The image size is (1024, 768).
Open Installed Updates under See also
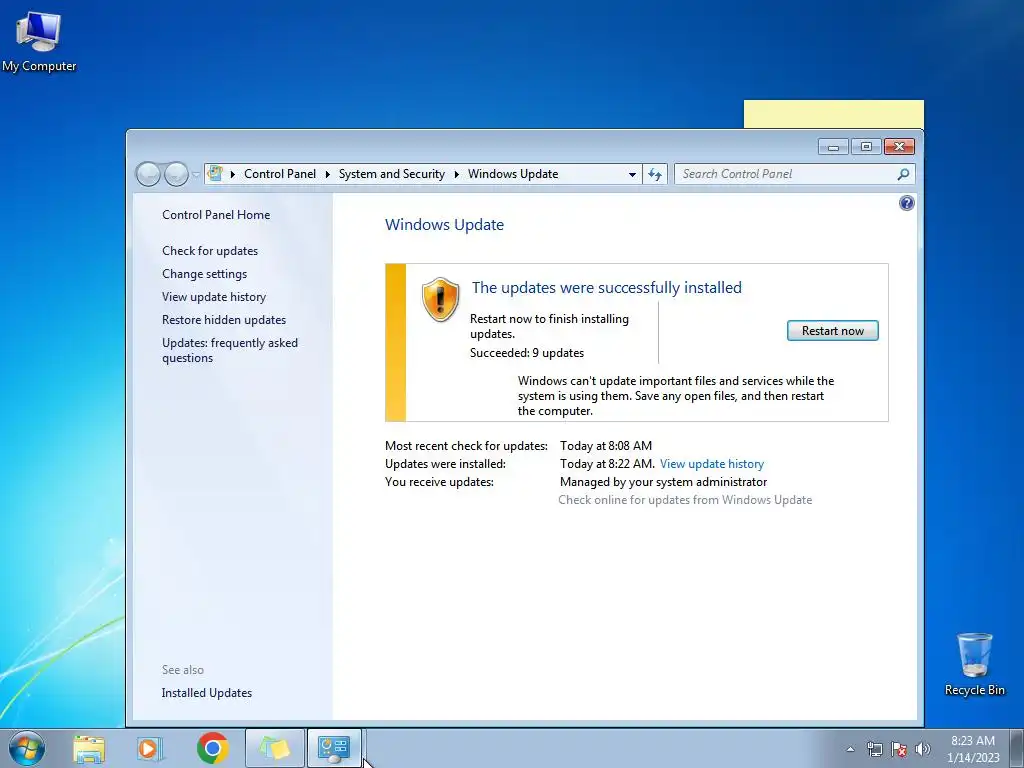pyautogui.click(x=206, y=693)
